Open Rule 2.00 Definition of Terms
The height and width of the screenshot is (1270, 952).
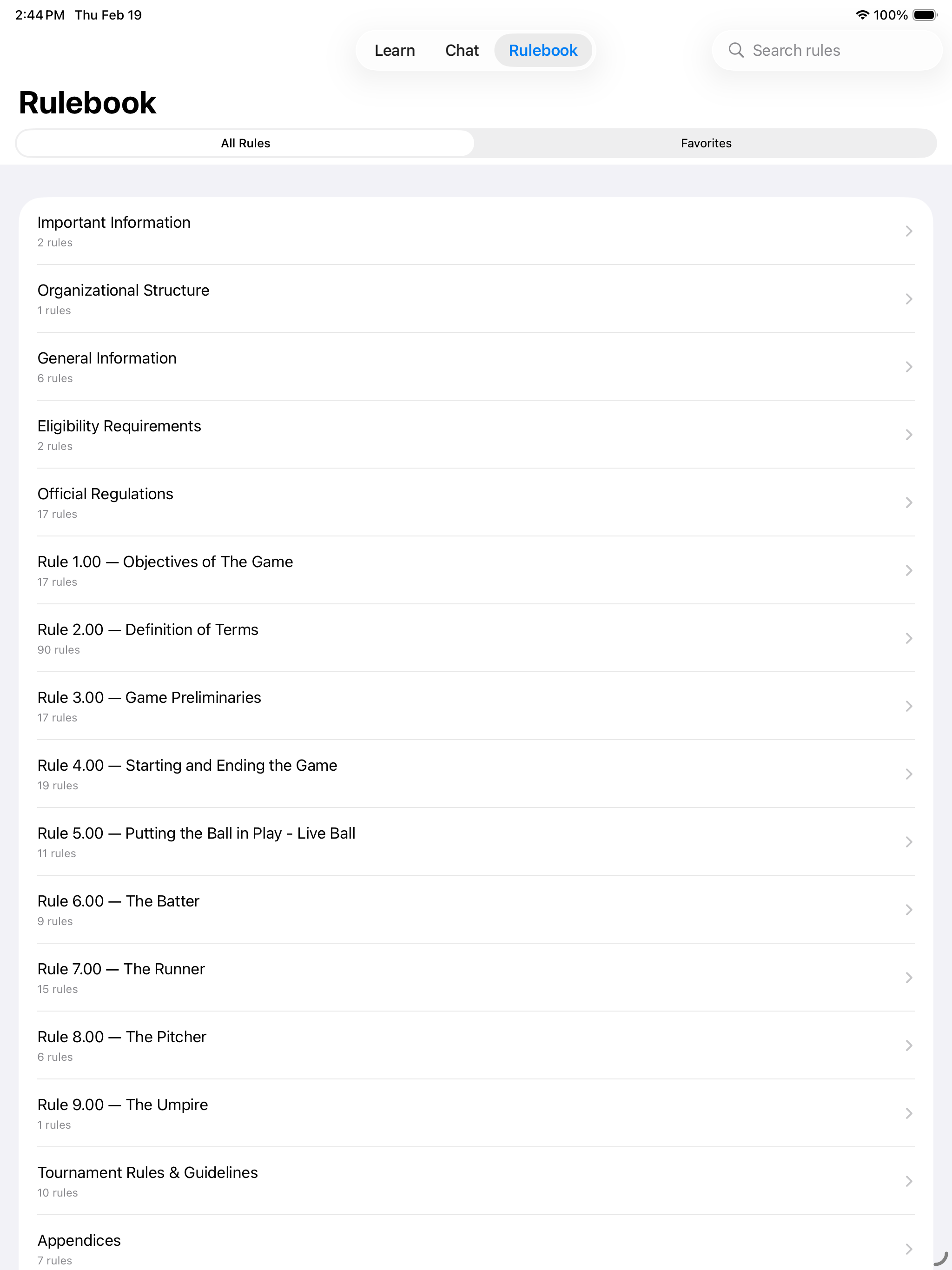pyautogui.click(x=476, y=638)
